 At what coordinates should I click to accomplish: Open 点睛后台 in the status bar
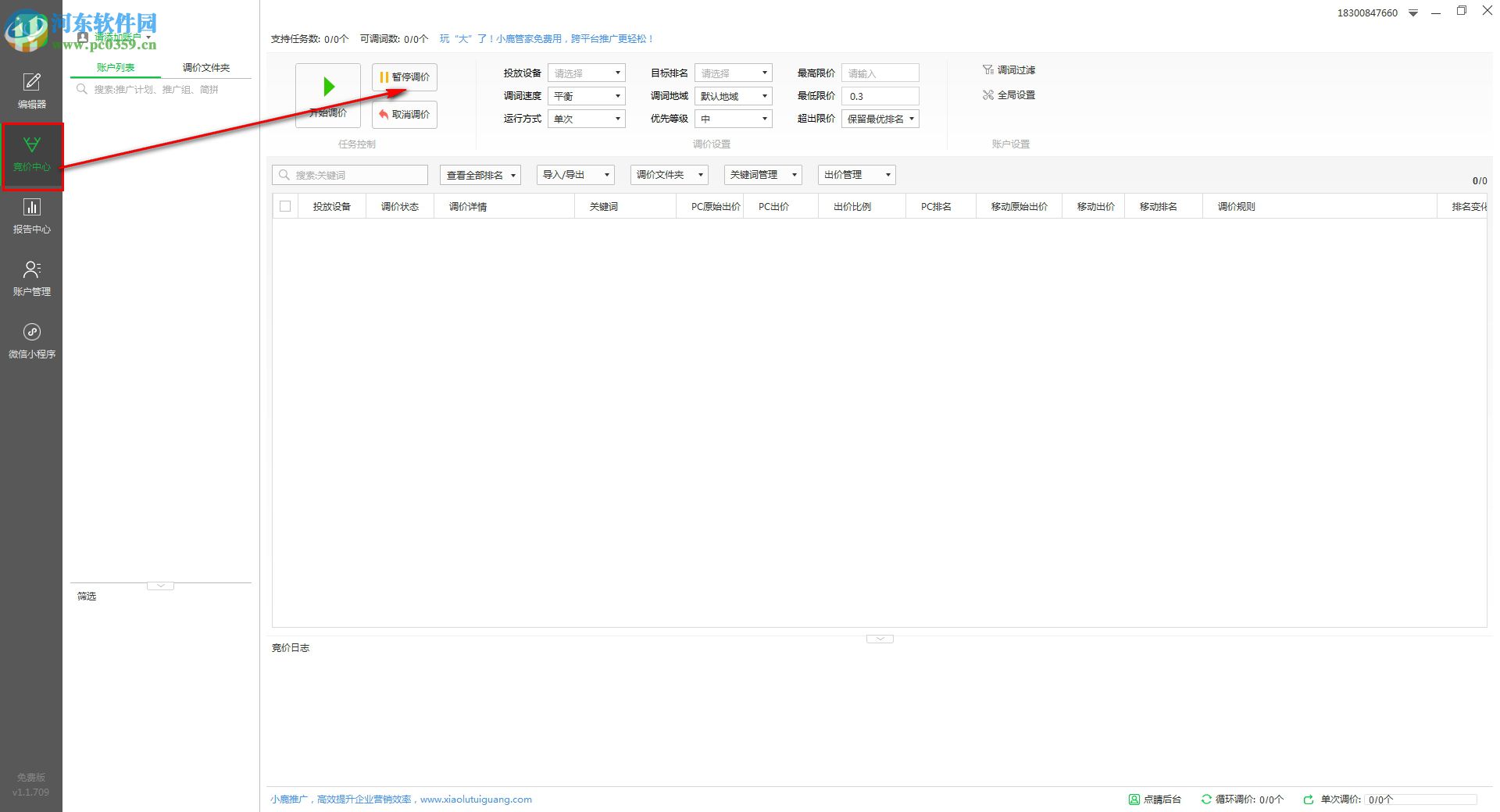(x=1155, y=800)
